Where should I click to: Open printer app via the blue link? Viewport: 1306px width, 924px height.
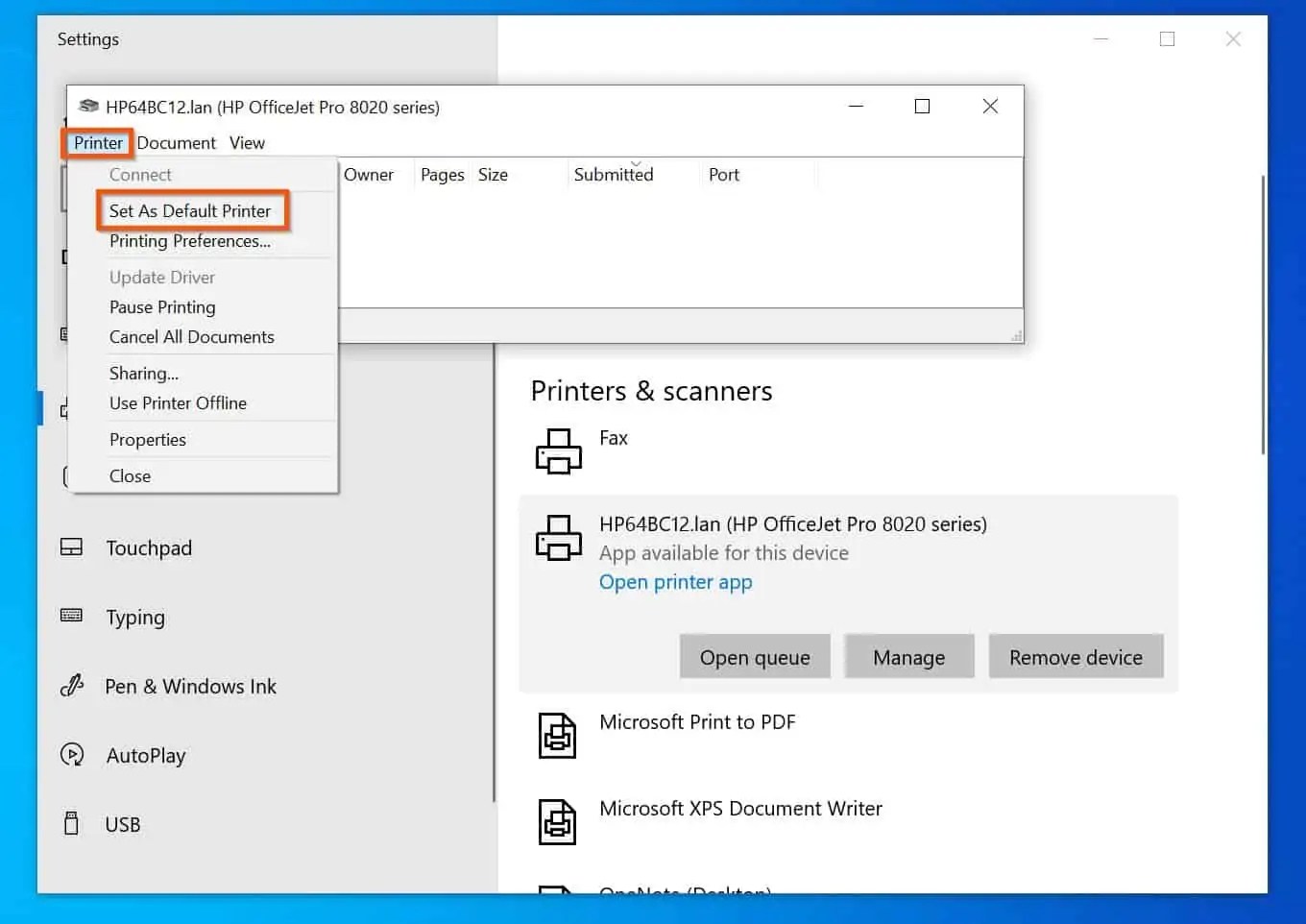(x=675, y=582)
